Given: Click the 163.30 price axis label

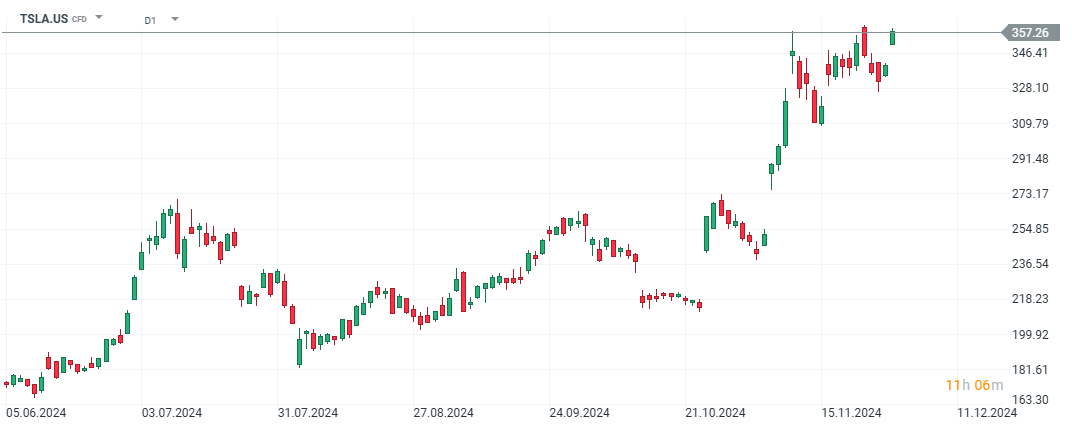Looking at the screenshot, I should pos(1030,400).
